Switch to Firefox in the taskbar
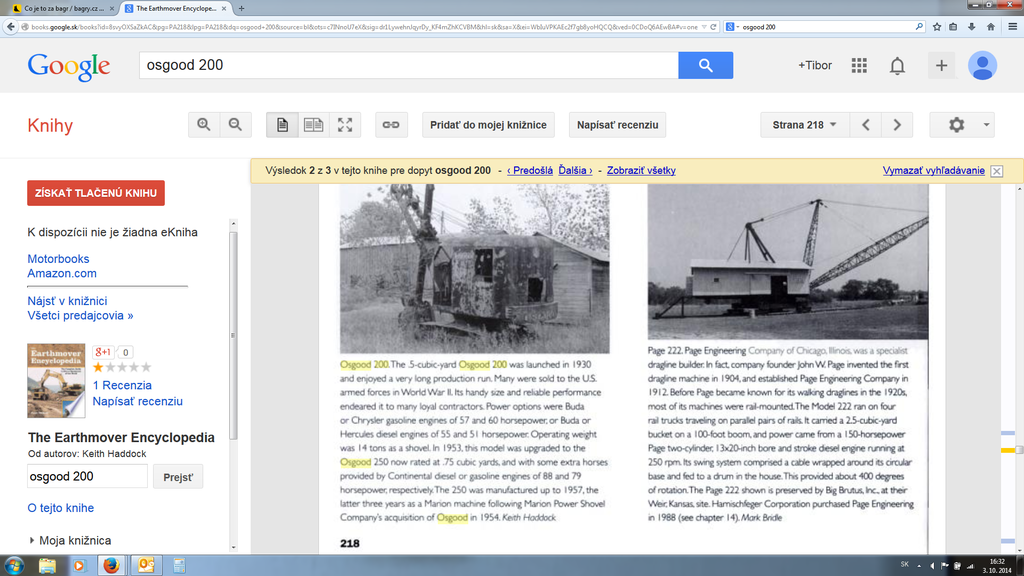Screen dimensions: 1024x576 [x=112, y=566]
